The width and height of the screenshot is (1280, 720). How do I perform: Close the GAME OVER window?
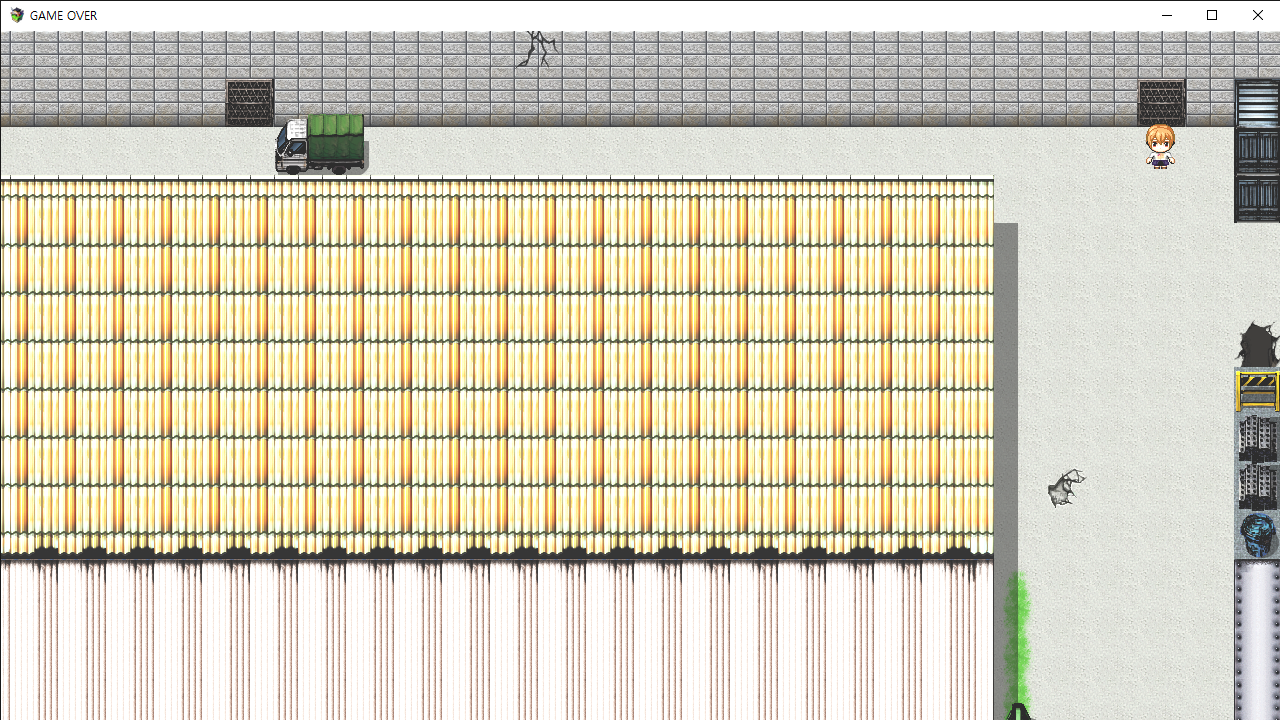[1257, 15]
